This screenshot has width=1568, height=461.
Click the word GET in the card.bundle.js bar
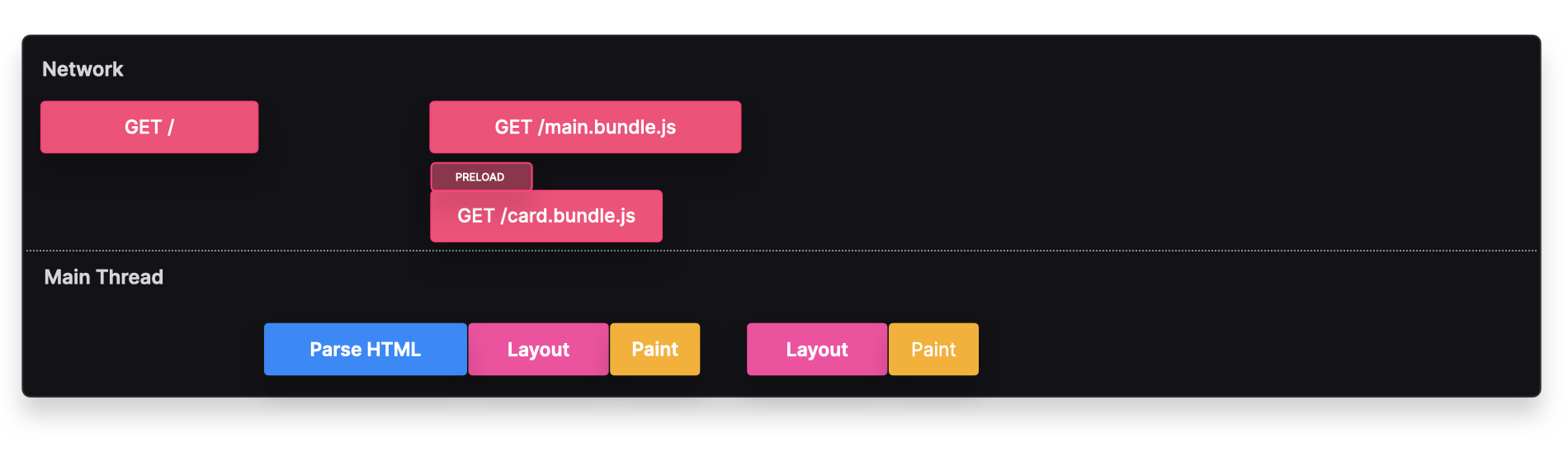[476, 216]
